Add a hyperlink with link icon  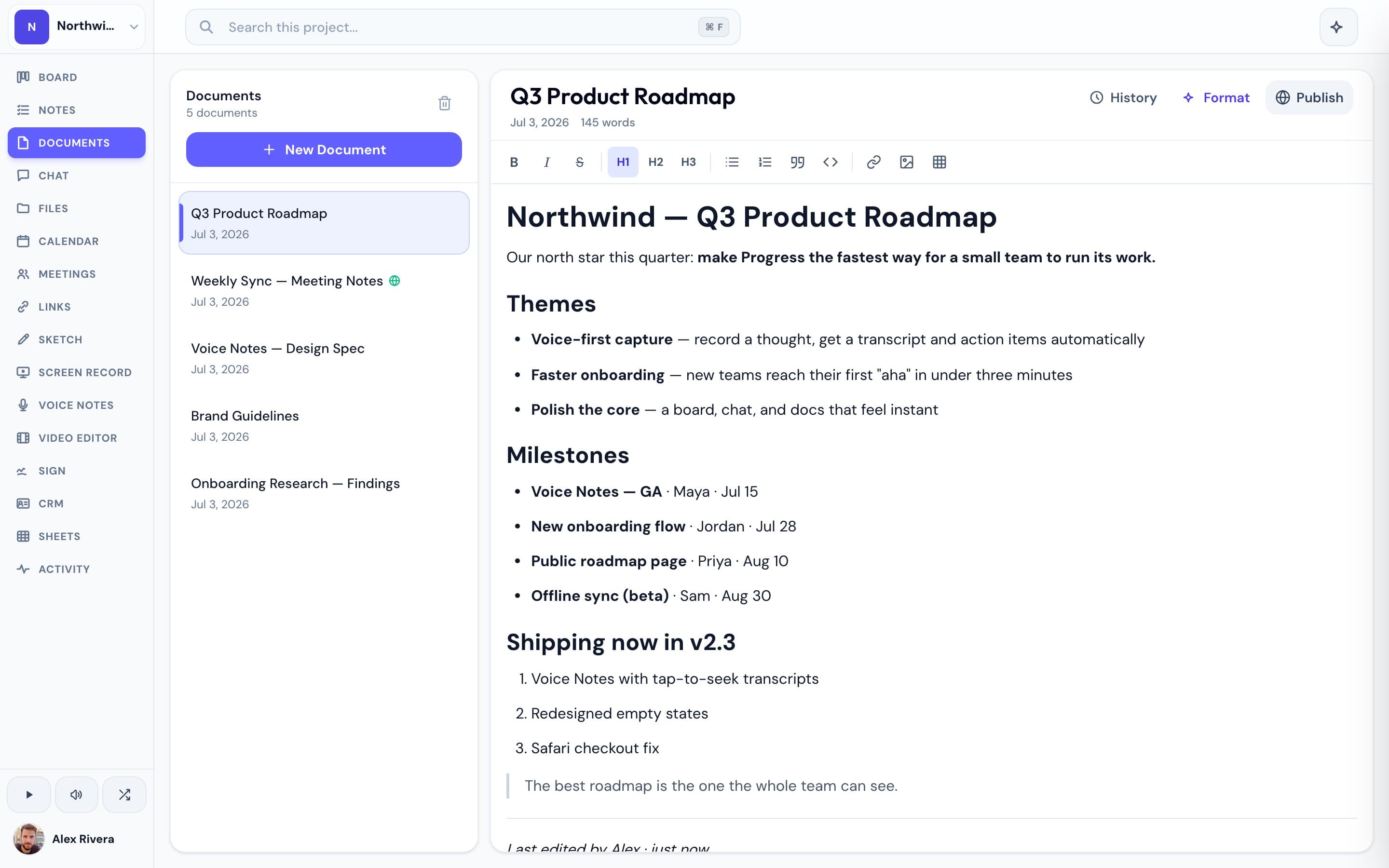pyautogui.click(x=873, y=162)
